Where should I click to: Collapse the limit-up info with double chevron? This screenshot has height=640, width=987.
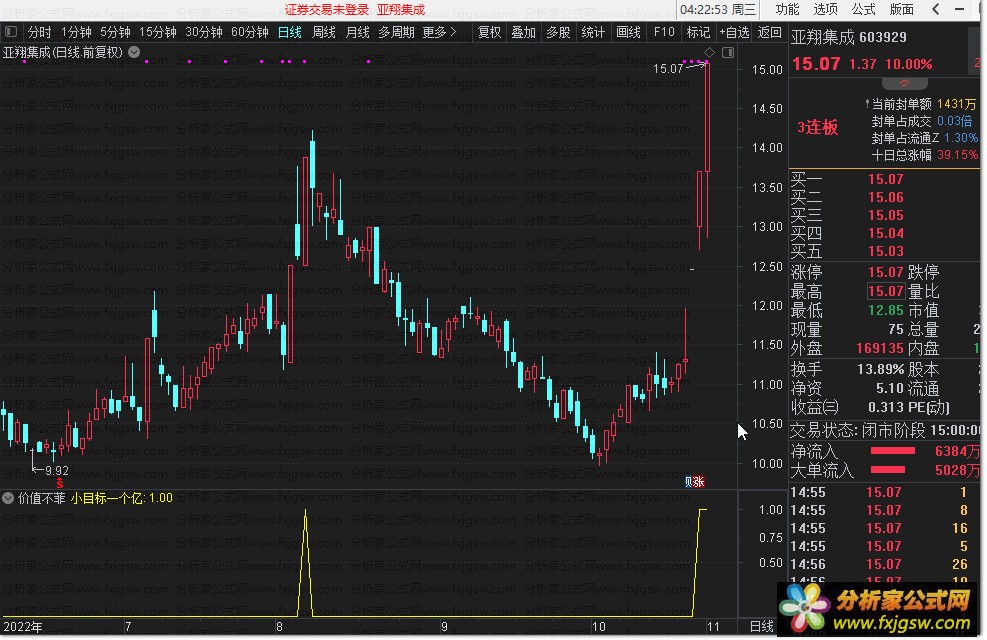tap(904, 83)
